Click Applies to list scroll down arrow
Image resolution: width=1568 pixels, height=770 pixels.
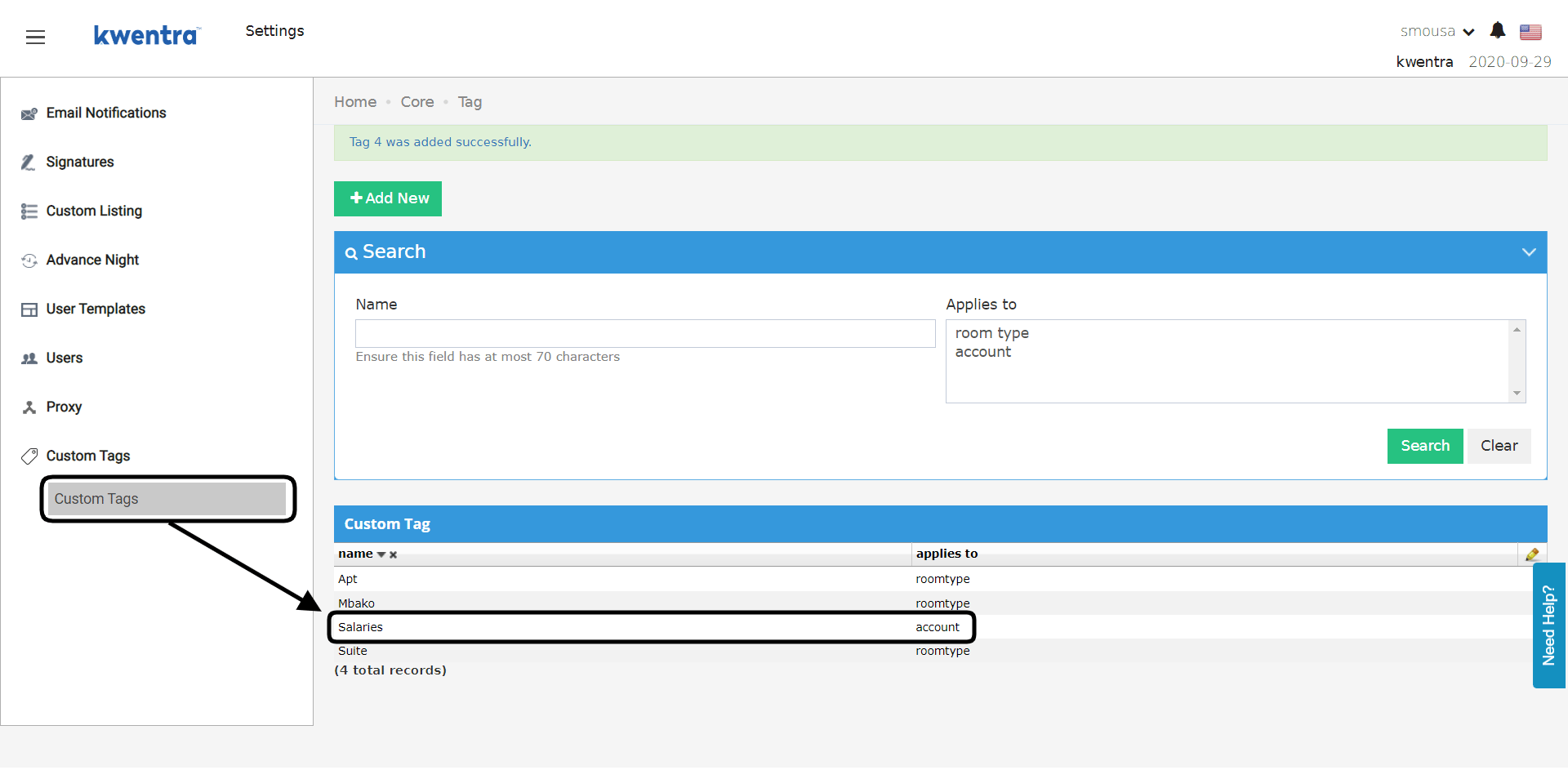[x=1517, y=394]
